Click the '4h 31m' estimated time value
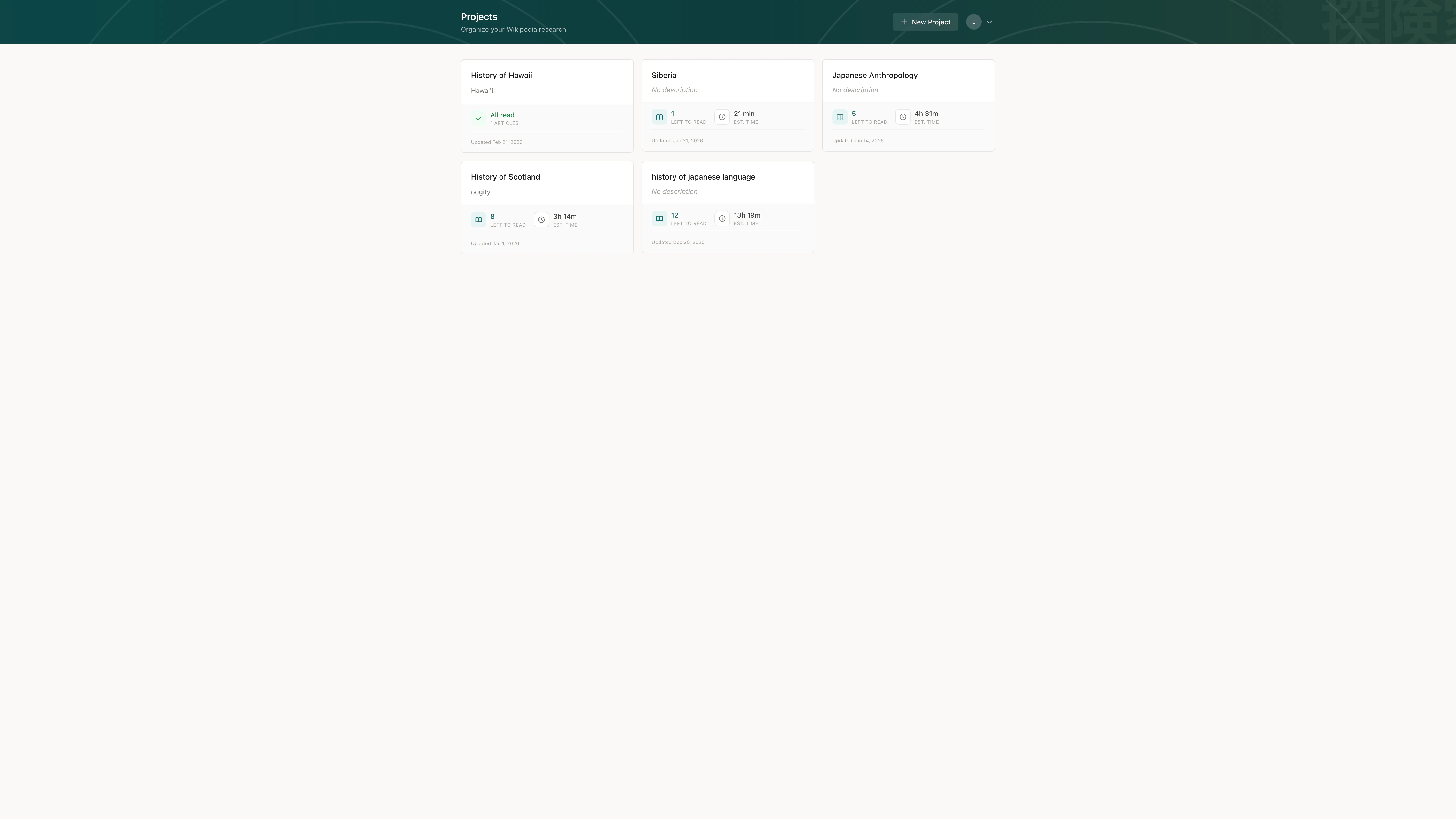 pyautogui.click(x=926, y=114)
